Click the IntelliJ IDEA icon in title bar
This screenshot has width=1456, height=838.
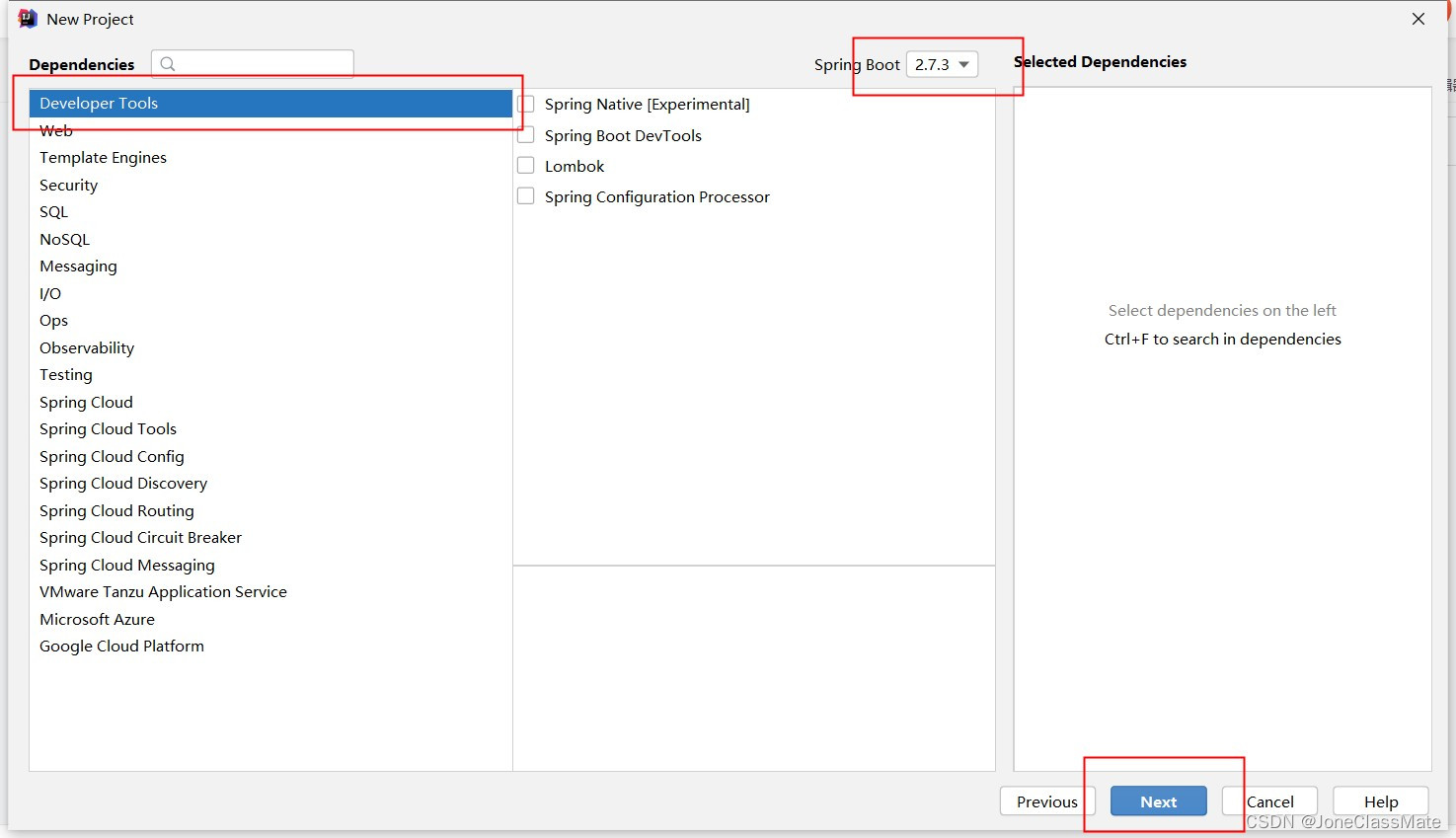click(28, 19)
